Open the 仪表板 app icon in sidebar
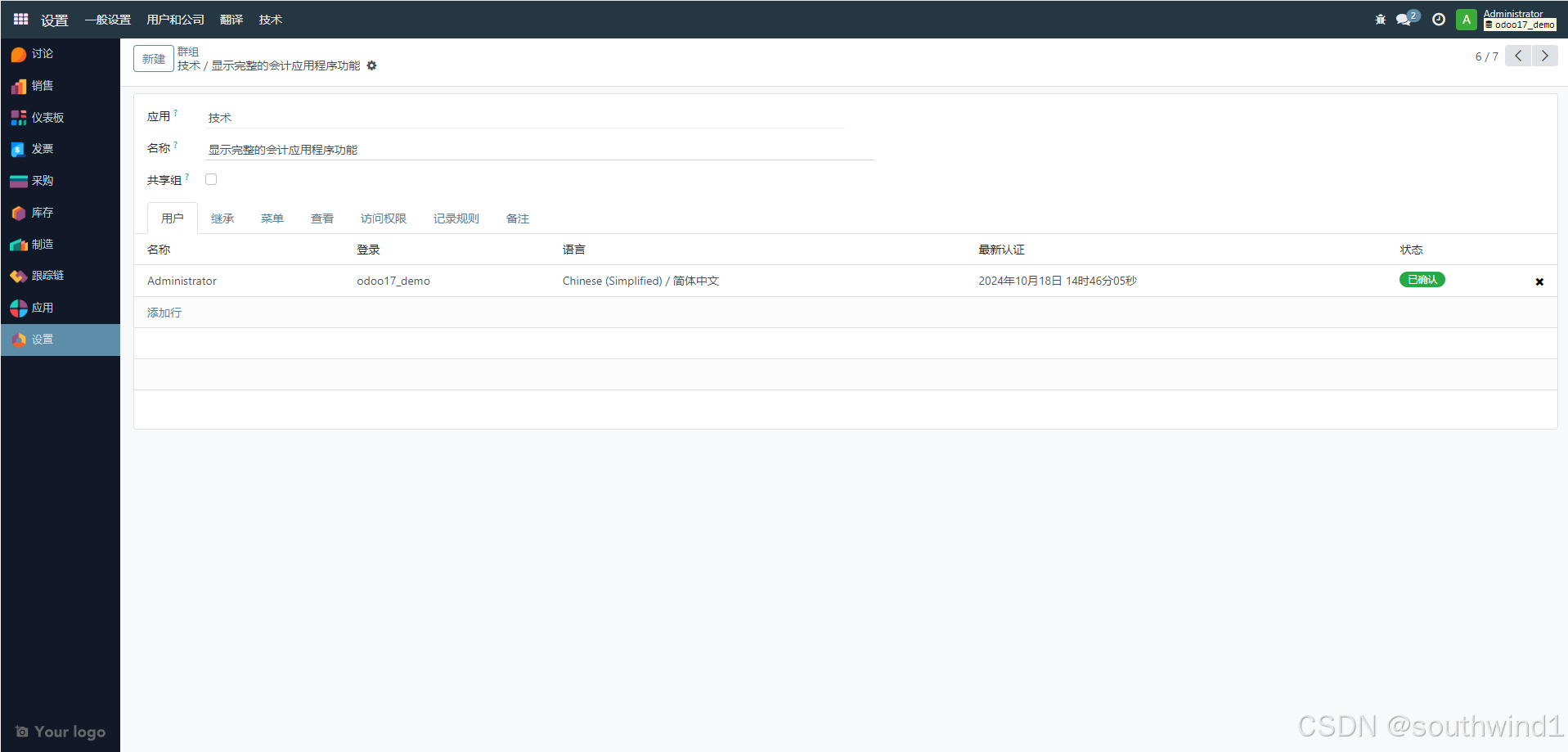 coord(19,118)
